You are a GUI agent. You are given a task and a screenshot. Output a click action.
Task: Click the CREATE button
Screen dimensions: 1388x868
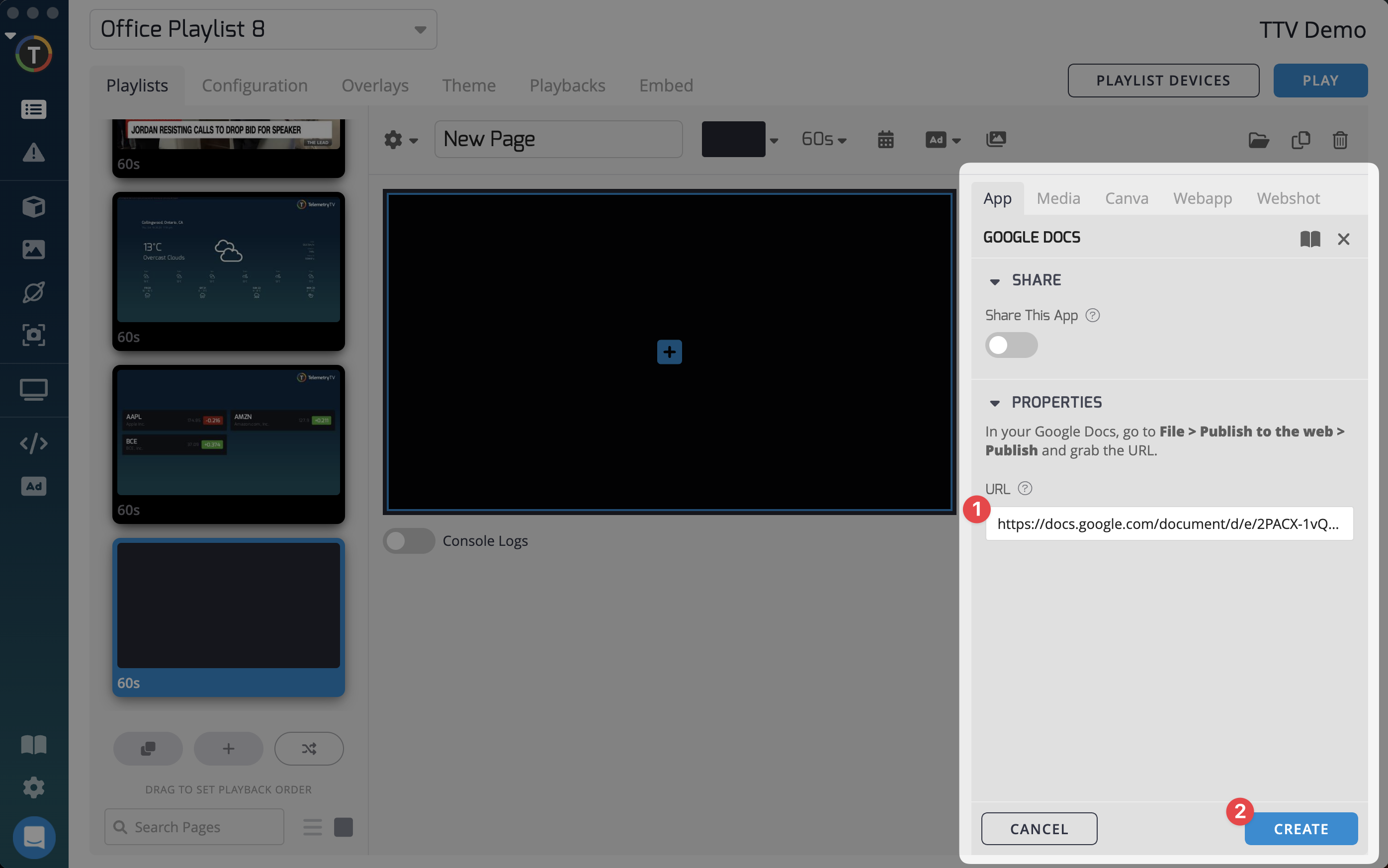coord(1301,829)
